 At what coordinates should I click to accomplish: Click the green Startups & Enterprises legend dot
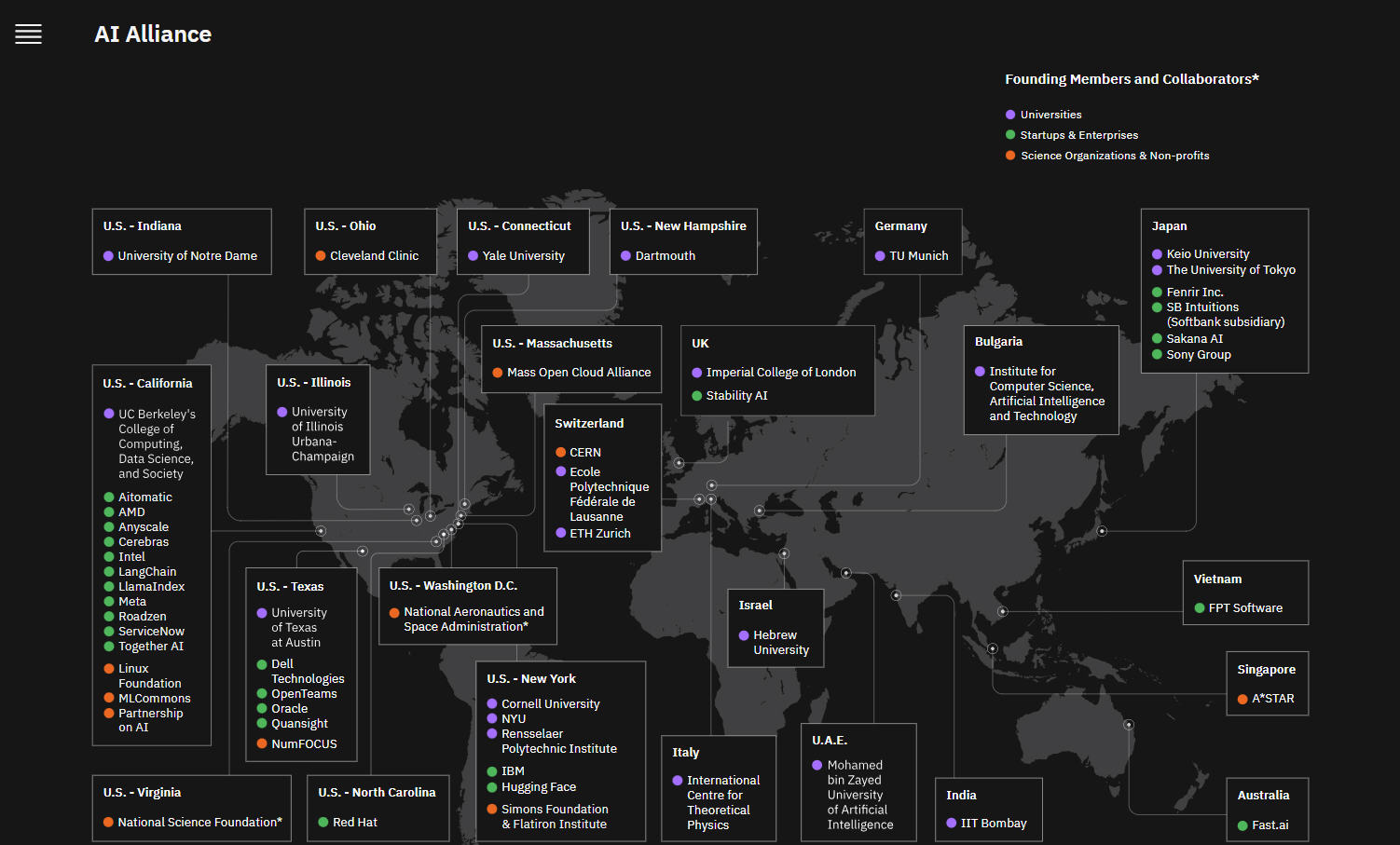coord(1010,135)
